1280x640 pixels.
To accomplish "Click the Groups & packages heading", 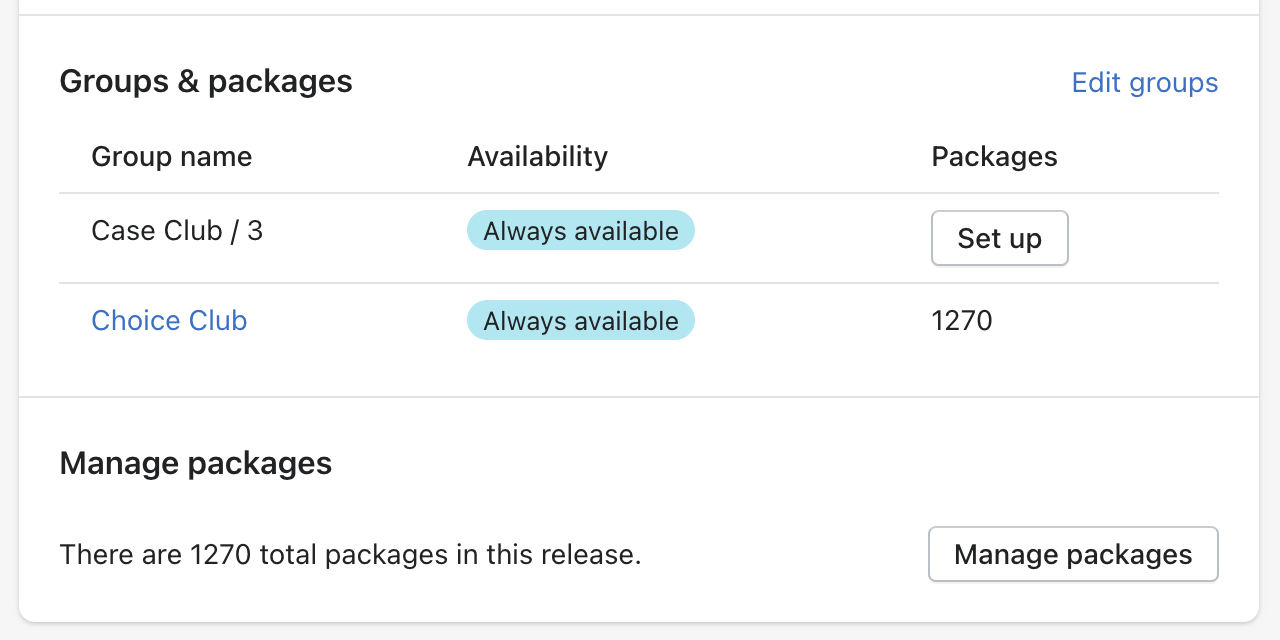I will pos(206,81).
